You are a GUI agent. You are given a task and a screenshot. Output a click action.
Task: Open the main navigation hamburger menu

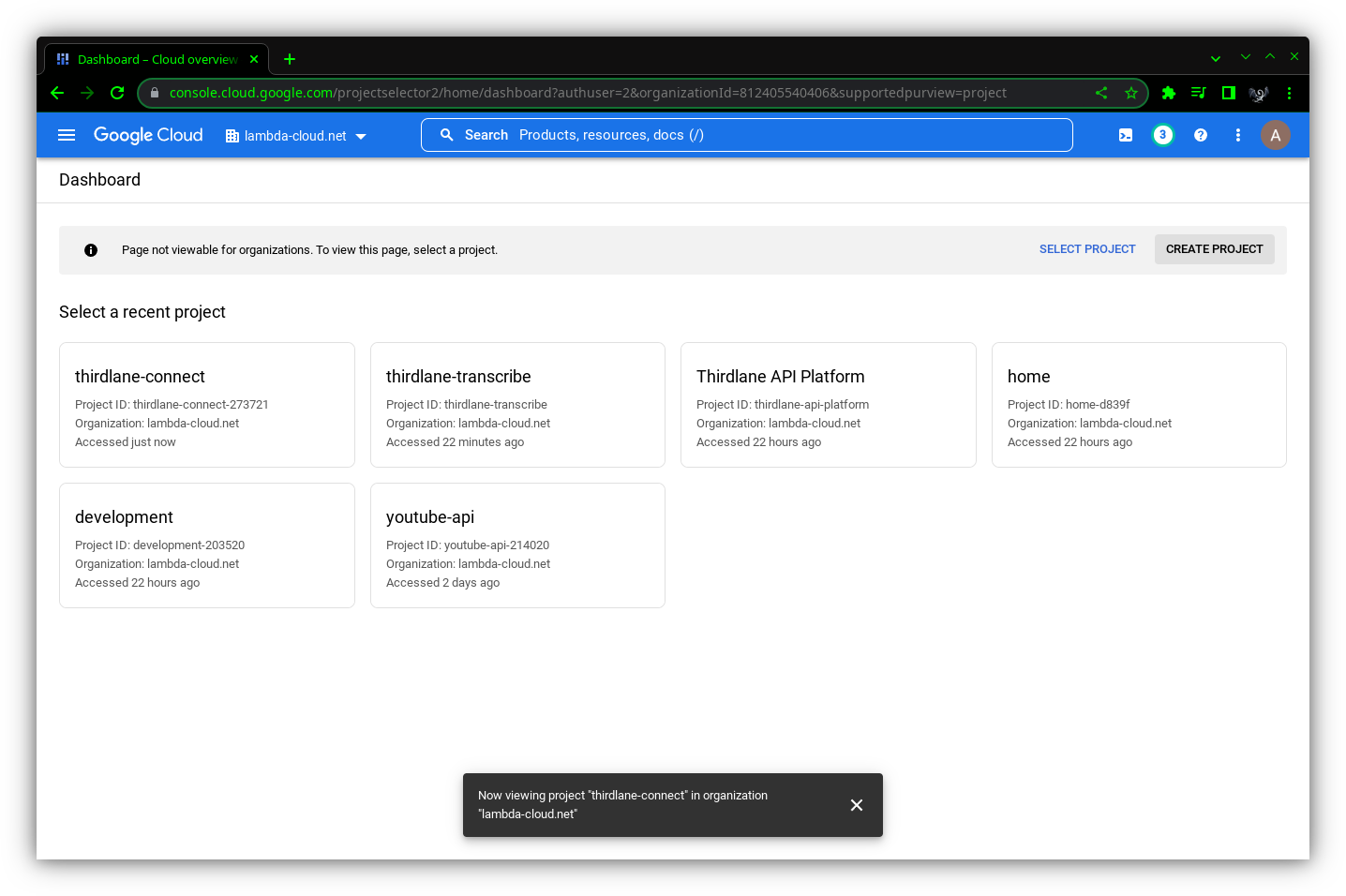(67, 135)
